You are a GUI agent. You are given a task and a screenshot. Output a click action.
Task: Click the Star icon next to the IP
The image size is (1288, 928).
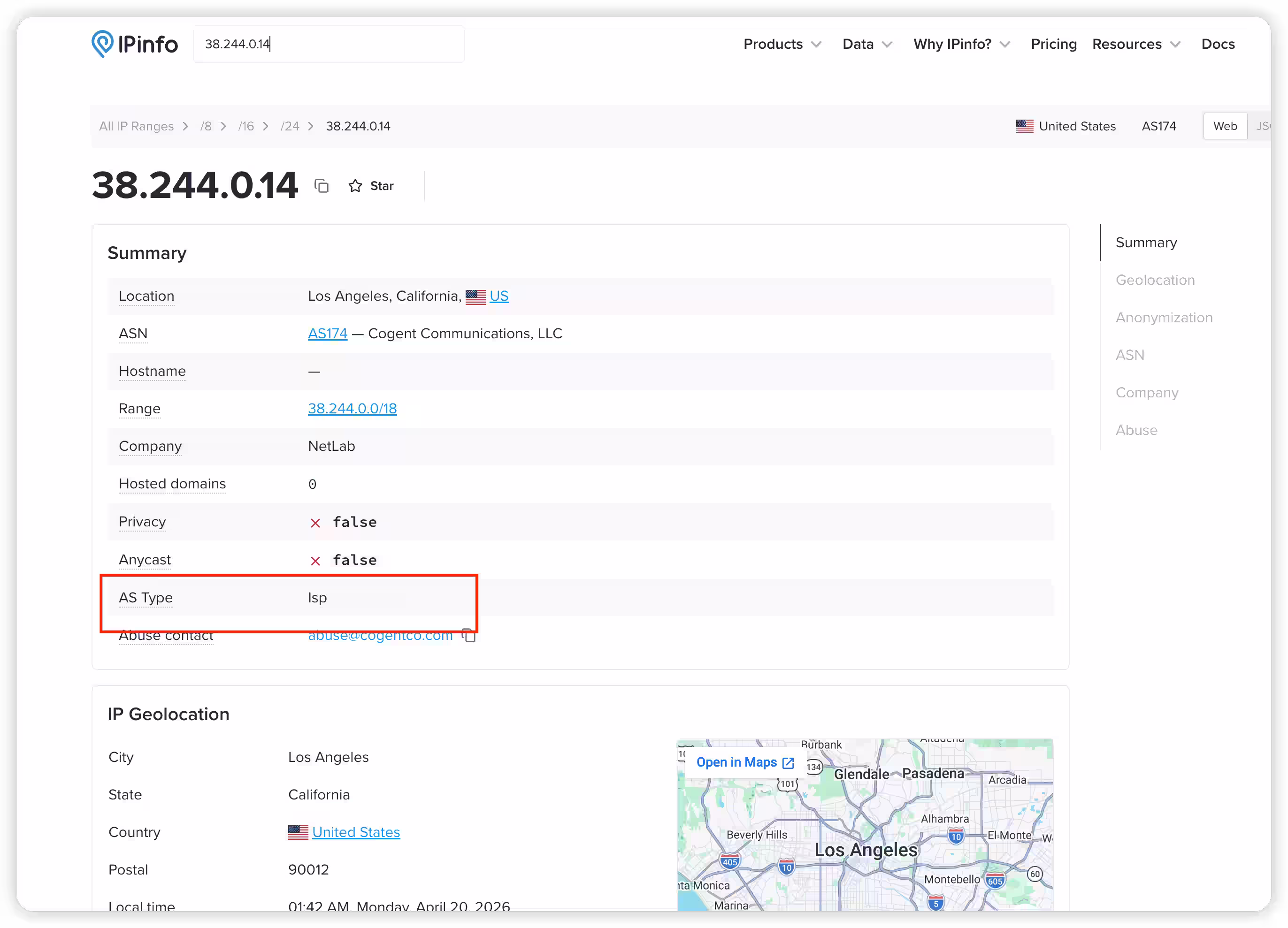click(355, 186)
